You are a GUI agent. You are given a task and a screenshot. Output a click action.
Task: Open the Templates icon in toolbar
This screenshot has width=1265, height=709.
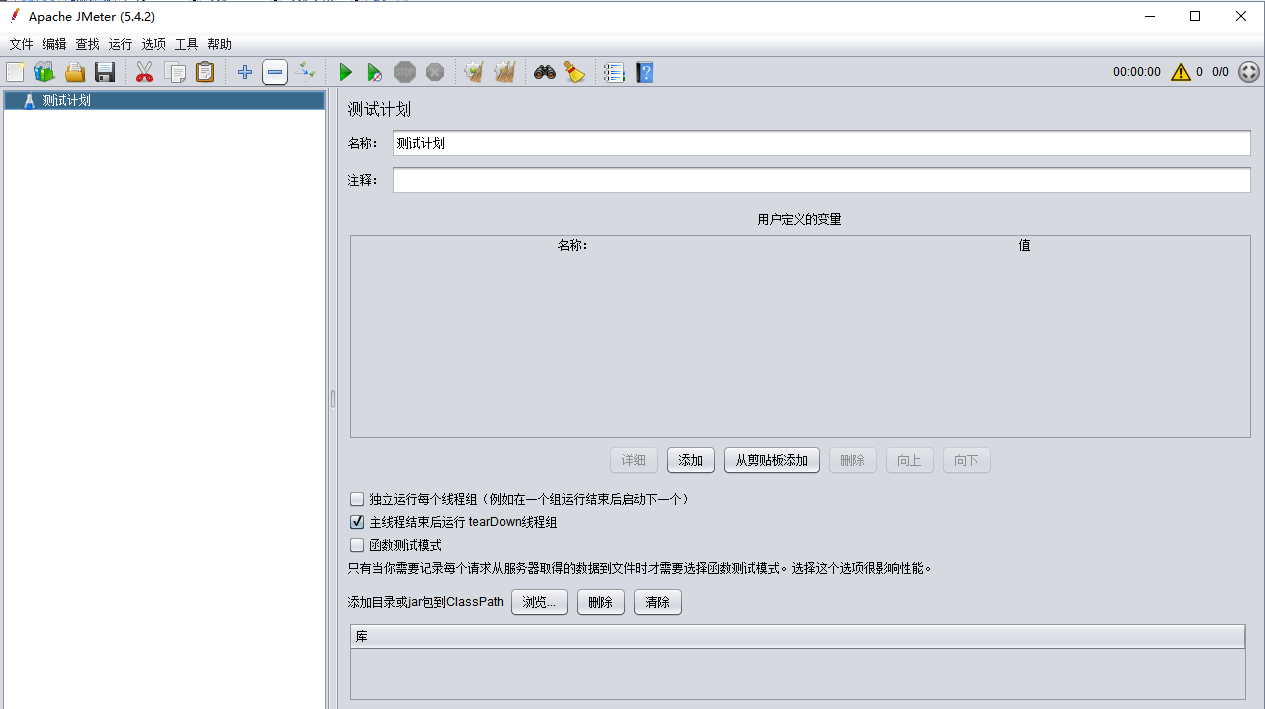(44, 72)
